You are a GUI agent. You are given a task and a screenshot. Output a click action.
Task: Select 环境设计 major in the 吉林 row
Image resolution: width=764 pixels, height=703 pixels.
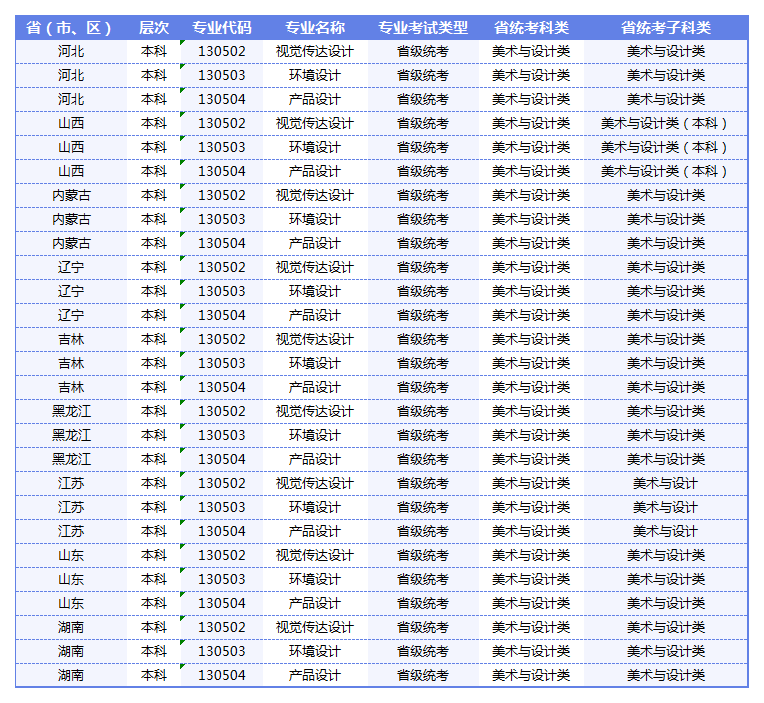(314, 363)
